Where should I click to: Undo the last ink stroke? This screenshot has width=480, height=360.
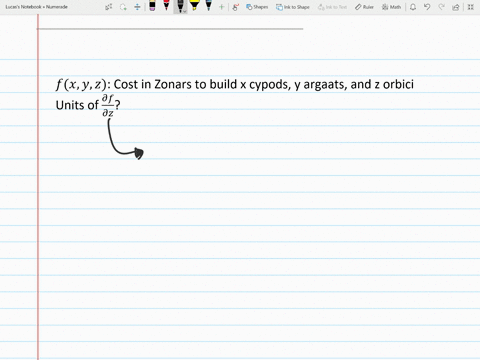tap(427, 7)
